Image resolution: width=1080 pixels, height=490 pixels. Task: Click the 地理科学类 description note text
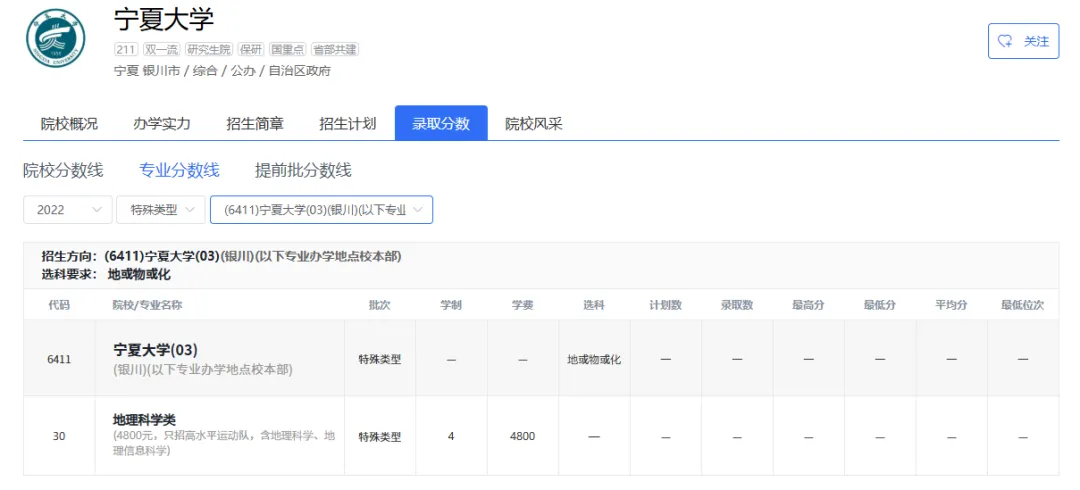[x=224, y=443]
